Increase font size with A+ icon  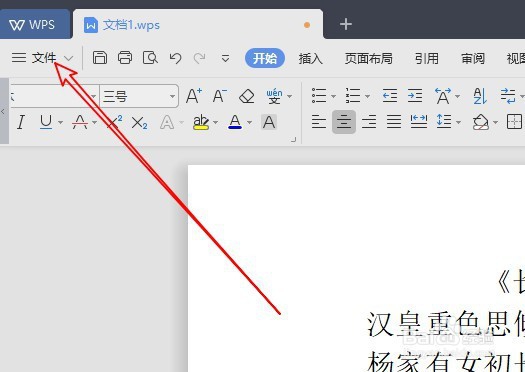[x=194, y=96]
